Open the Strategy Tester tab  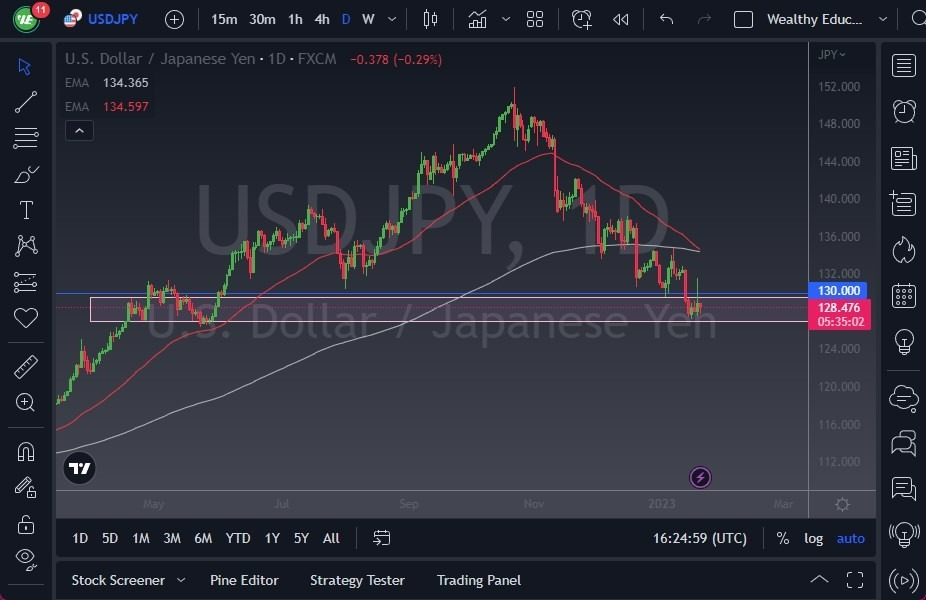point(357,580)
